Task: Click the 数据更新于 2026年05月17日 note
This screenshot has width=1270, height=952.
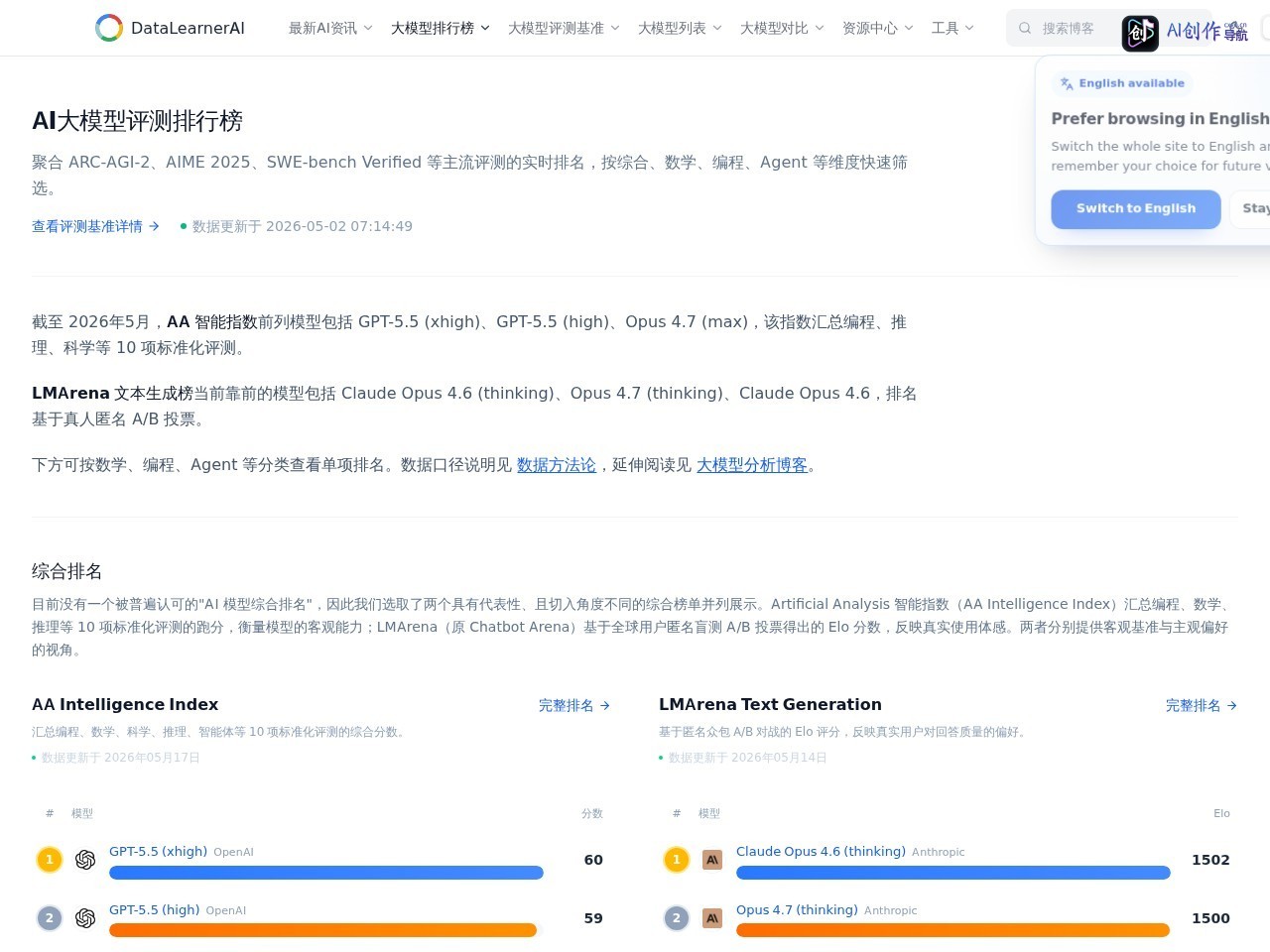Action: (x=120, y=758)
